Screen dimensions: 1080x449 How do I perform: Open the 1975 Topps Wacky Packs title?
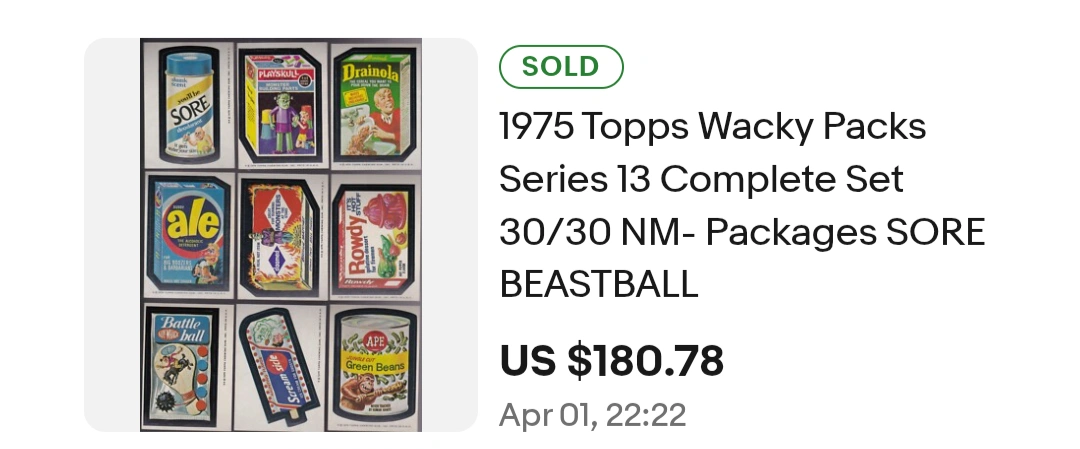coord(713,126)
